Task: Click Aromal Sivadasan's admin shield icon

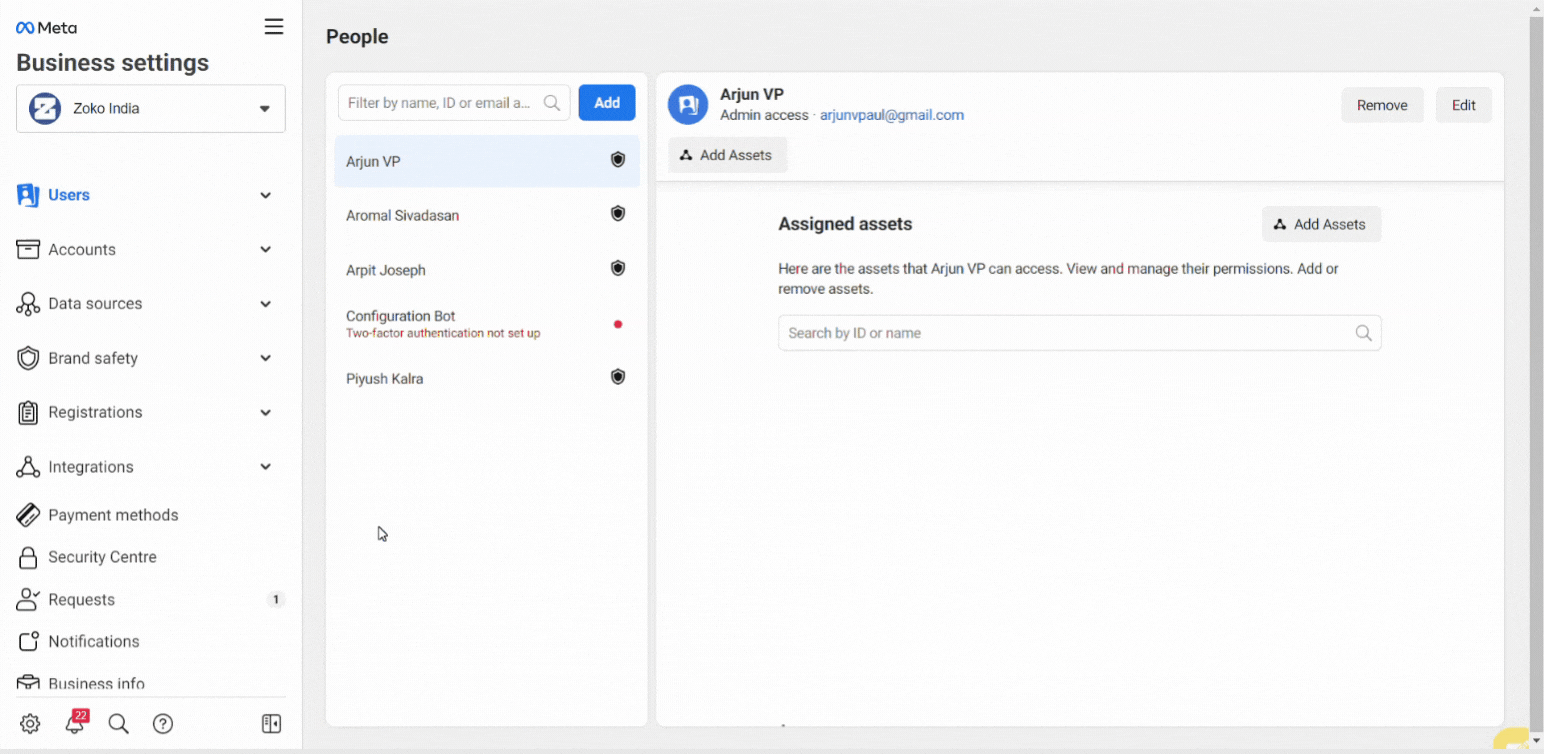Action: [x=618, y=214]
